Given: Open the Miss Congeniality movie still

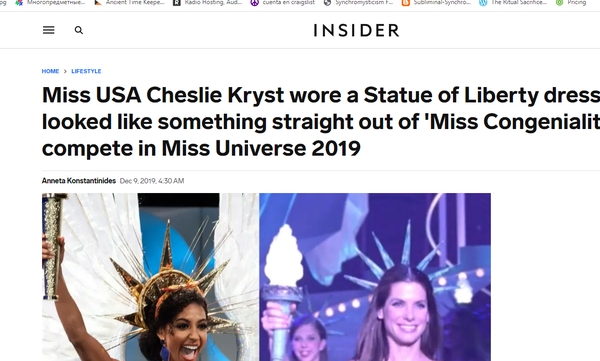Looking at the screenshot, I should (x=375, y=277).
